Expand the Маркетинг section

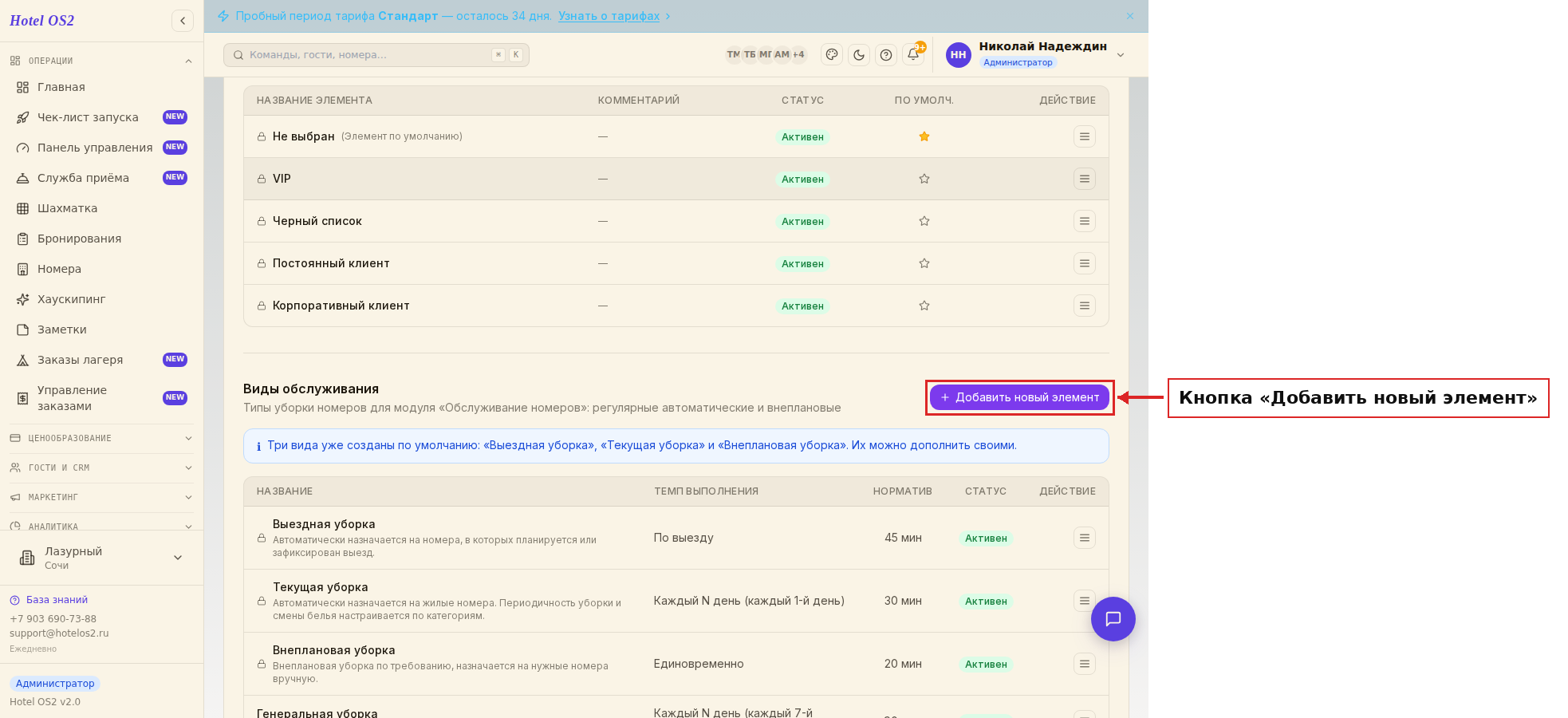click(101, 497)
